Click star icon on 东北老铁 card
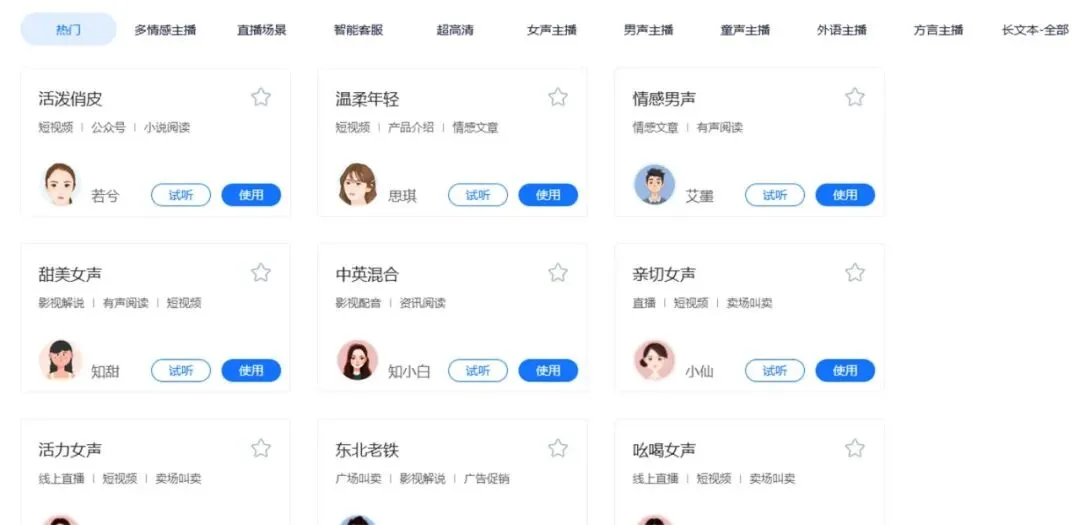1080x525 pixels. 558,449
